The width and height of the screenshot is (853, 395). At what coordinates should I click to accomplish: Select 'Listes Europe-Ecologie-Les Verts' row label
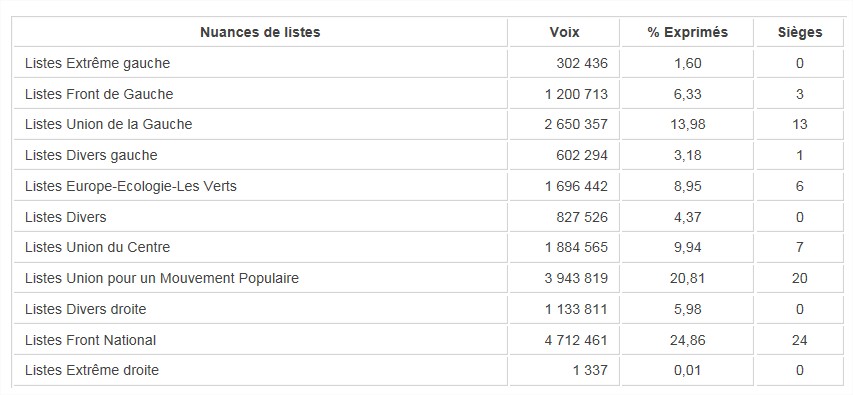click(x=131, y=186)
